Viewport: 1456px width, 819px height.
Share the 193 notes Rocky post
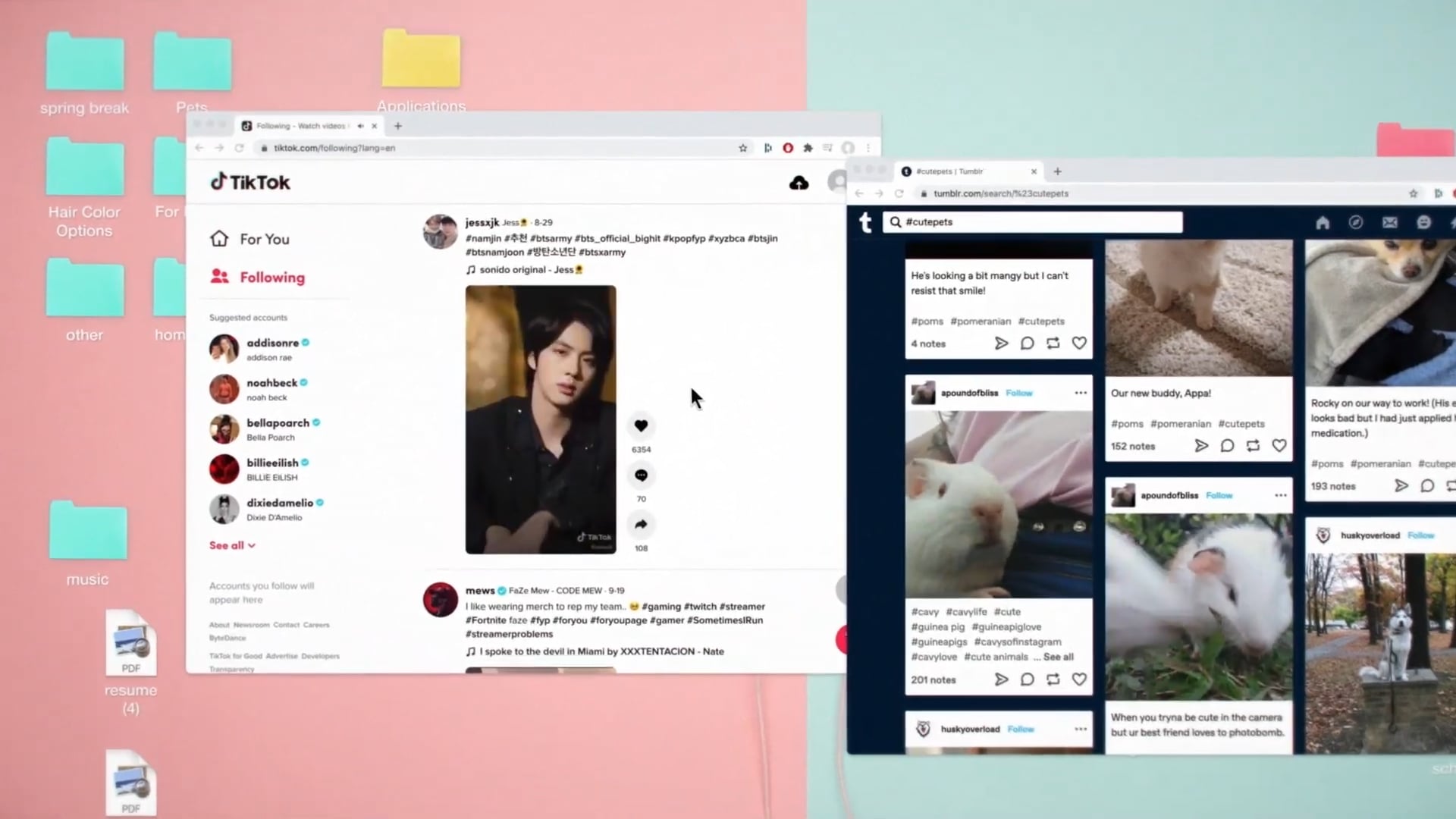point(1401,486)
